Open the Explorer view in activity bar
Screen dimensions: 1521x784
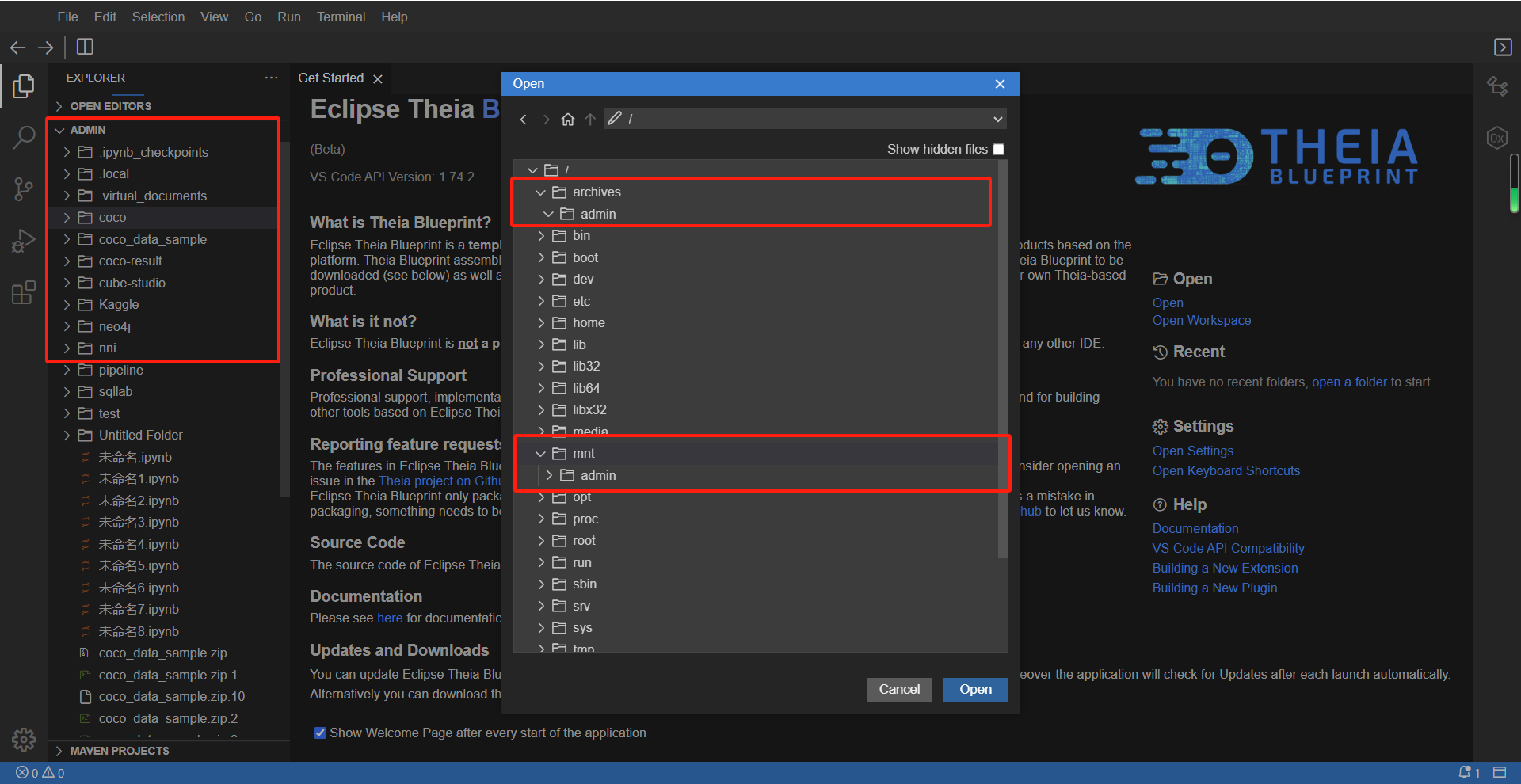[x=24, y=86]
